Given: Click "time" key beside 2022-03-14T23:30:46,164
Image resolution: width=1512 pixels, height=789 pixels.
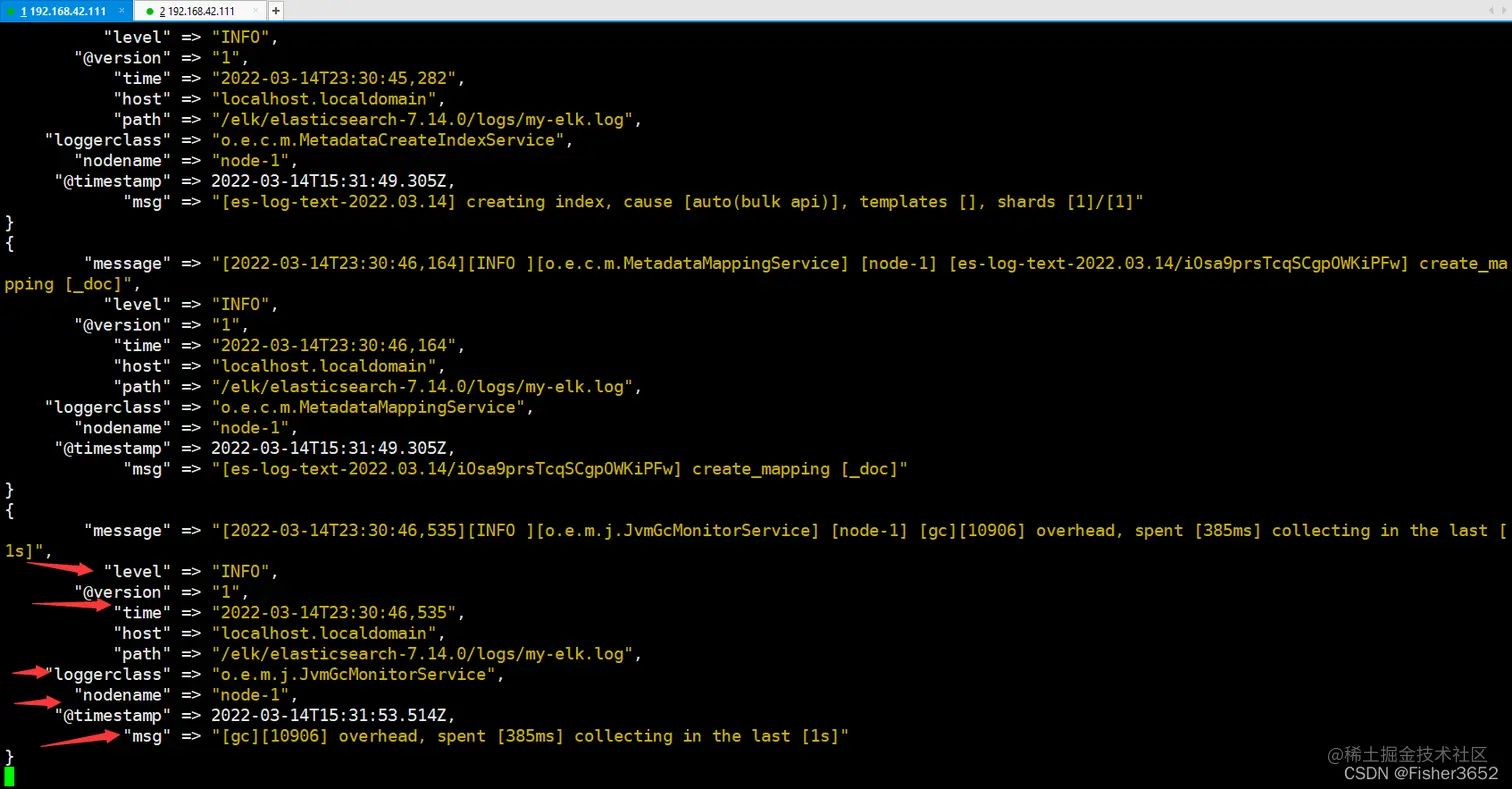Looking at the screenshot, I should [142, 346].
